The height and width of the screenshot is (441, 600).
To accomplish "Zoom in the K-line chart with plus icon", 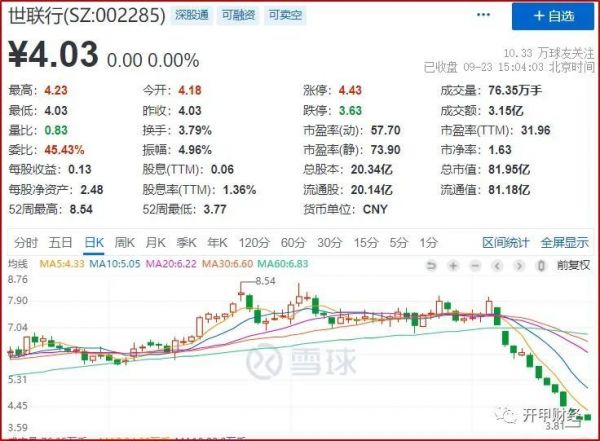I will tap(453, 265).
